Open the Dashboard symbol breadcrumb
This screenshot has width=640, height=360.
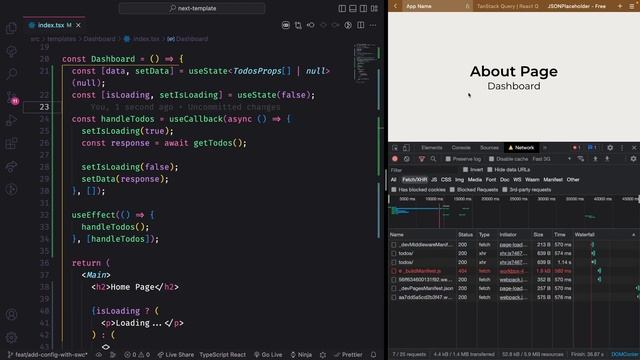(x=188, y=39)
